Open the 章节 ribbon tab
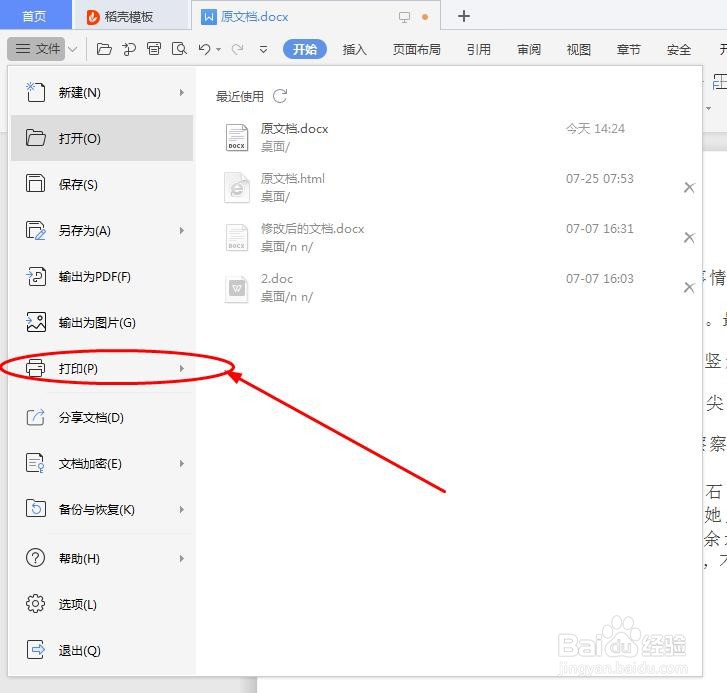Screen dimensions: 727x693 tap(629, 49)
